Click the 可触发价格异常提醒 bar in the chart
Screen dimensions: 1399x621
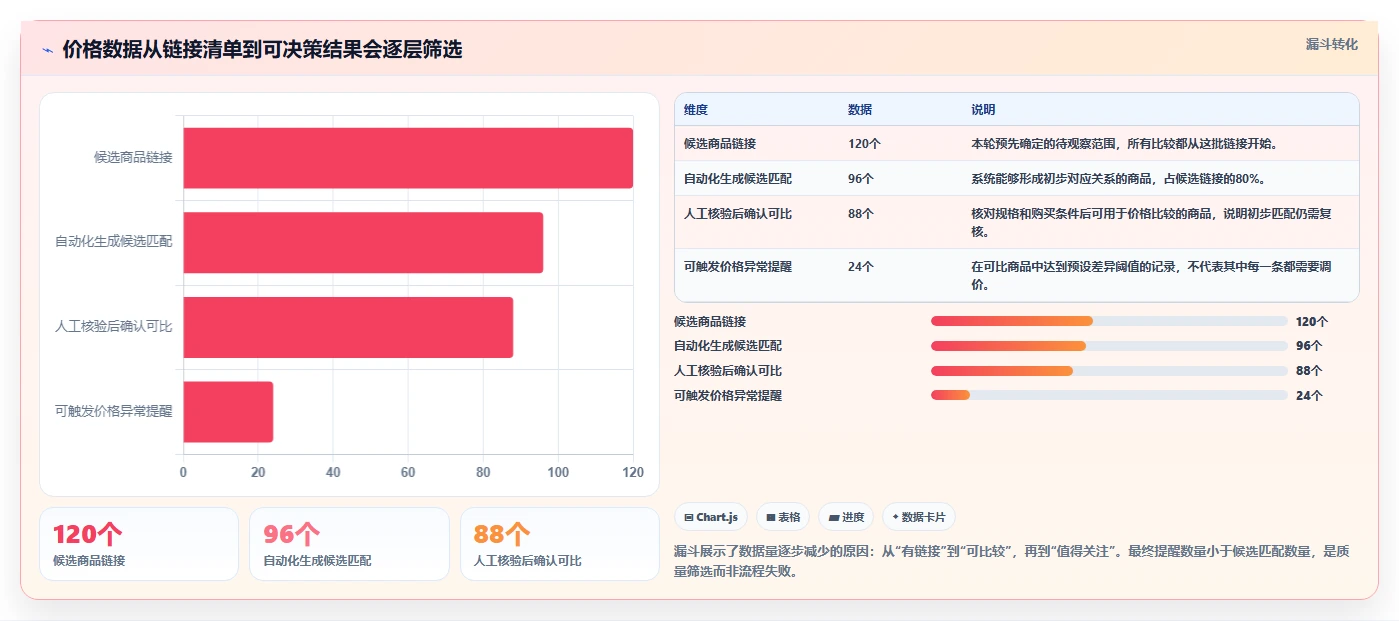(x=228, y=411)
